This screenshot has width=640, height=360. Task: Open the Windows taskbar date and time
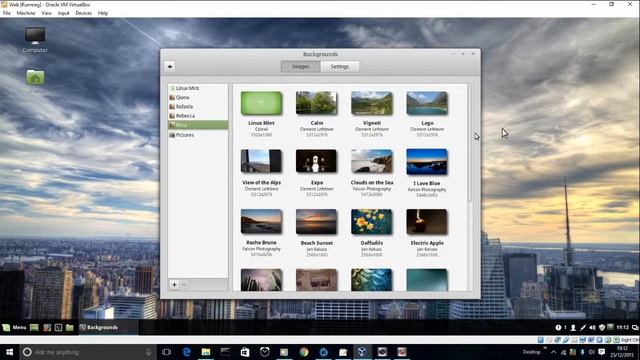tap(622, 352)
